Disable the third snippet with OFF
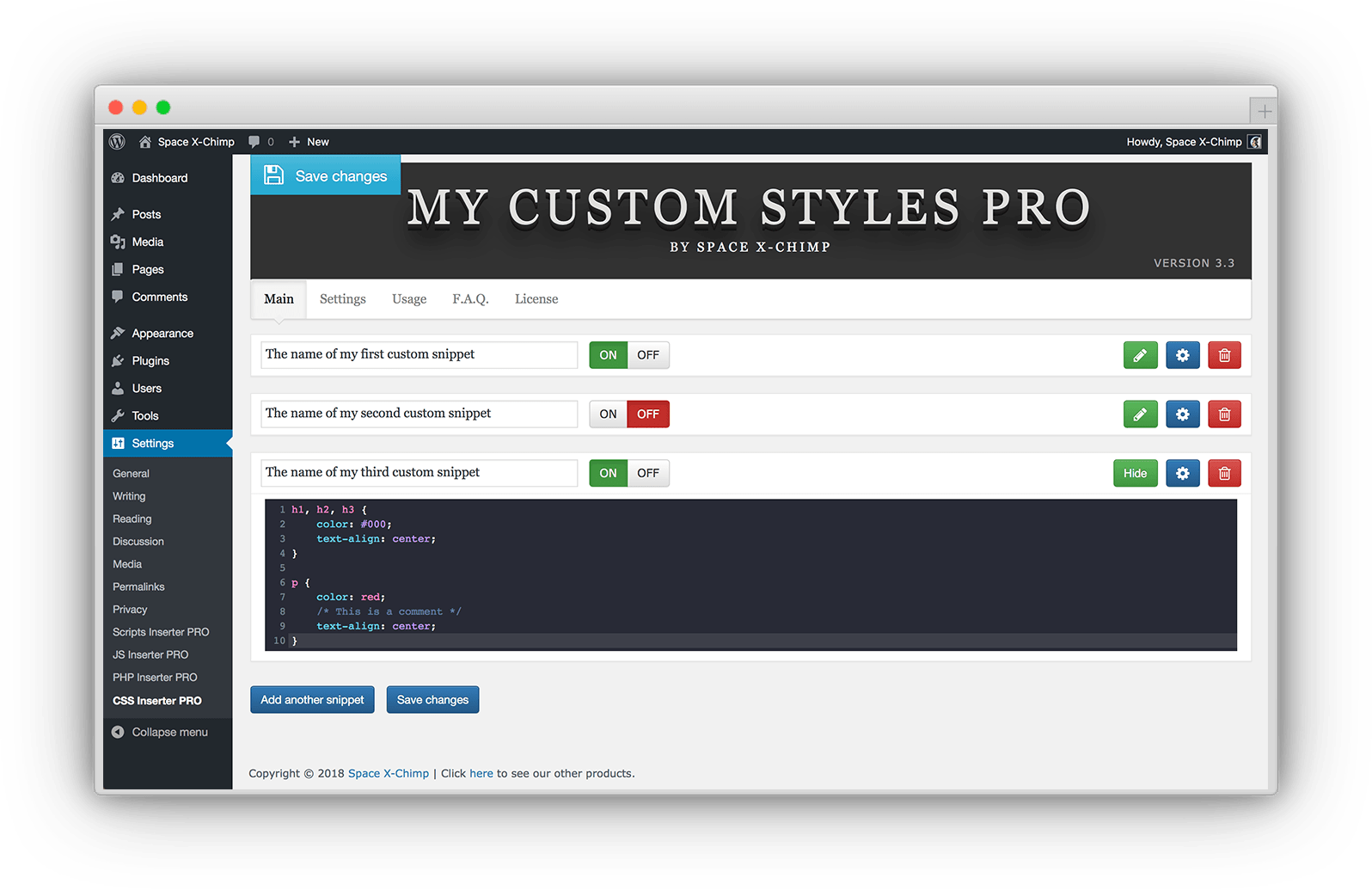Viewport: 1372px width, 890px height. (x=648, y=473)
